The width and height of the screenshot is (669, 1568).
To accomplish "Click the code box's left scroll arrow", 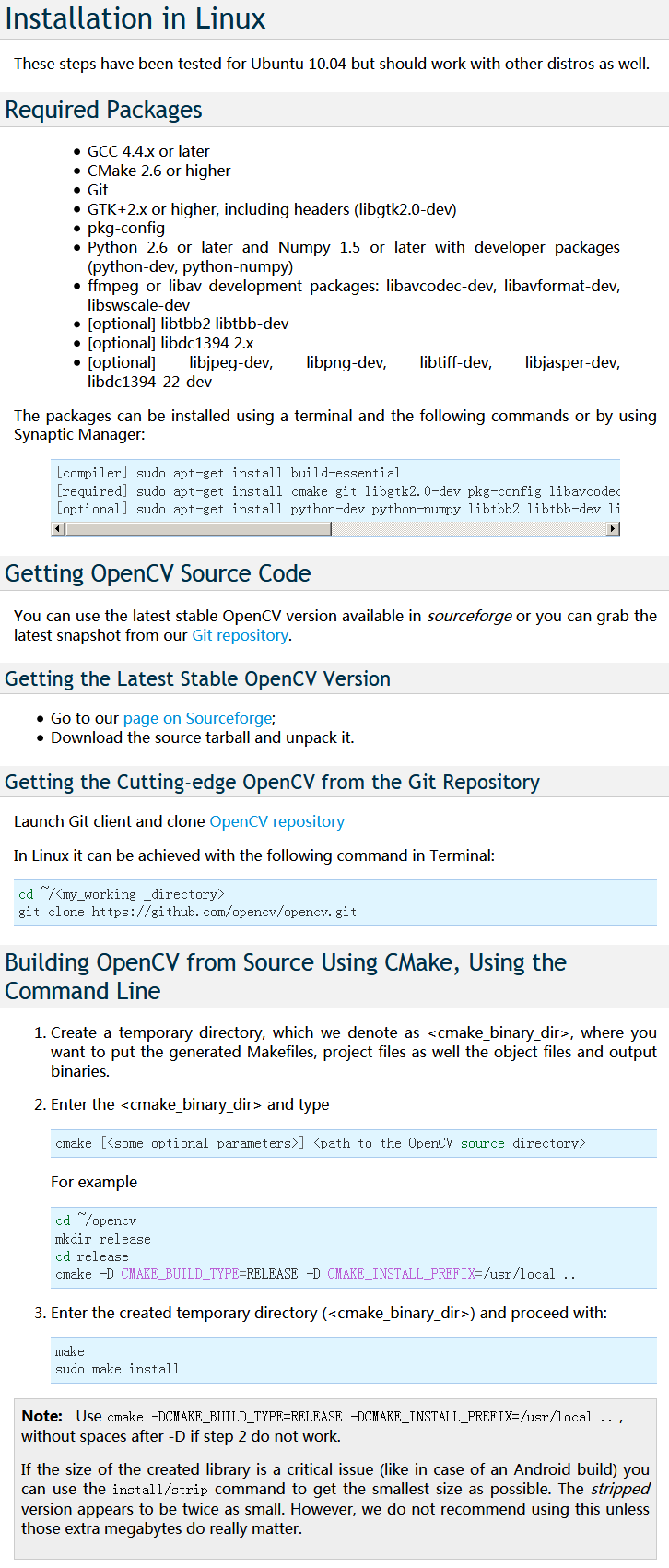I will [x=58, y=528].
